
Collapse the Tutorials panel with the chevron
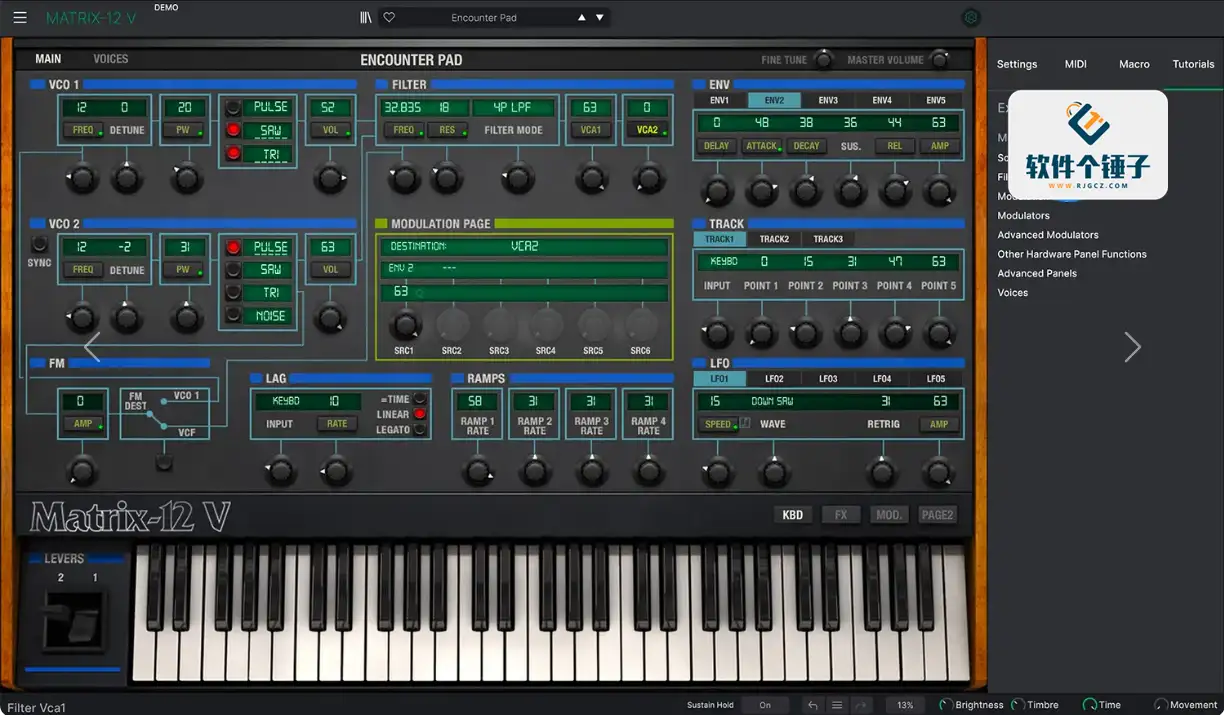pos(1133,346)
